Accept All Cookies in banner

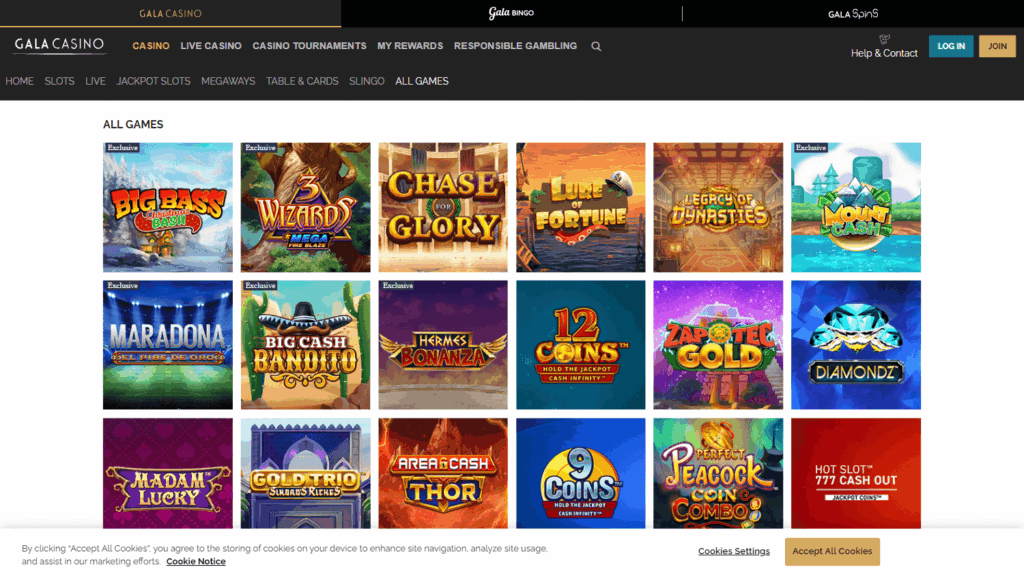coord(832,551)
